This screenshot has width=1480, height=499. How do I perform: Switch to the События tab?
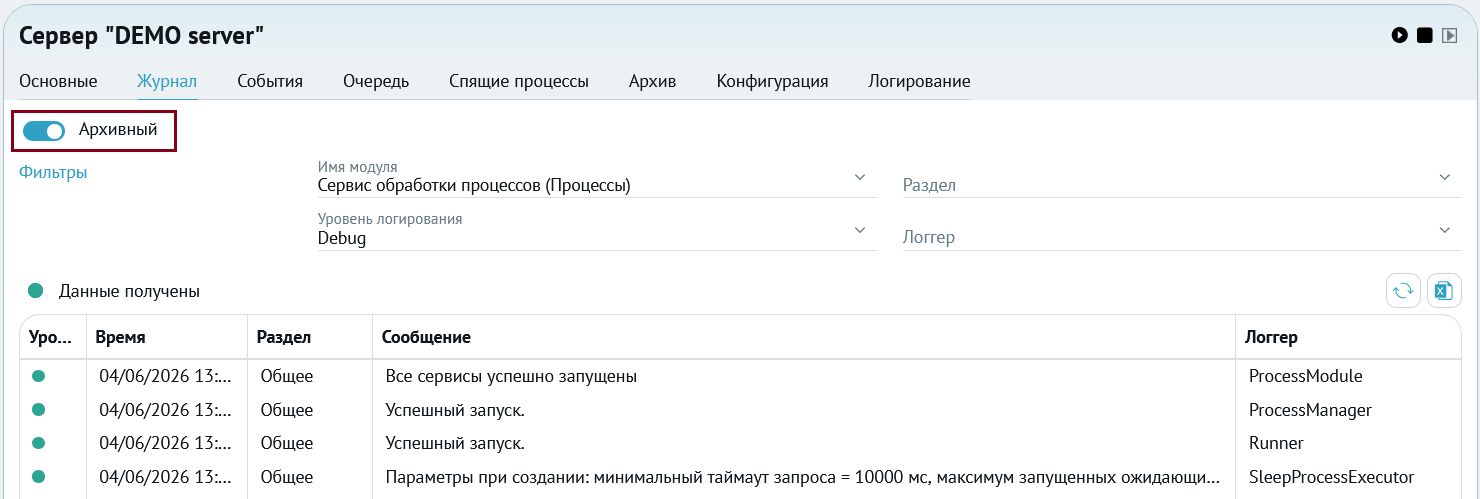[270, 81]
